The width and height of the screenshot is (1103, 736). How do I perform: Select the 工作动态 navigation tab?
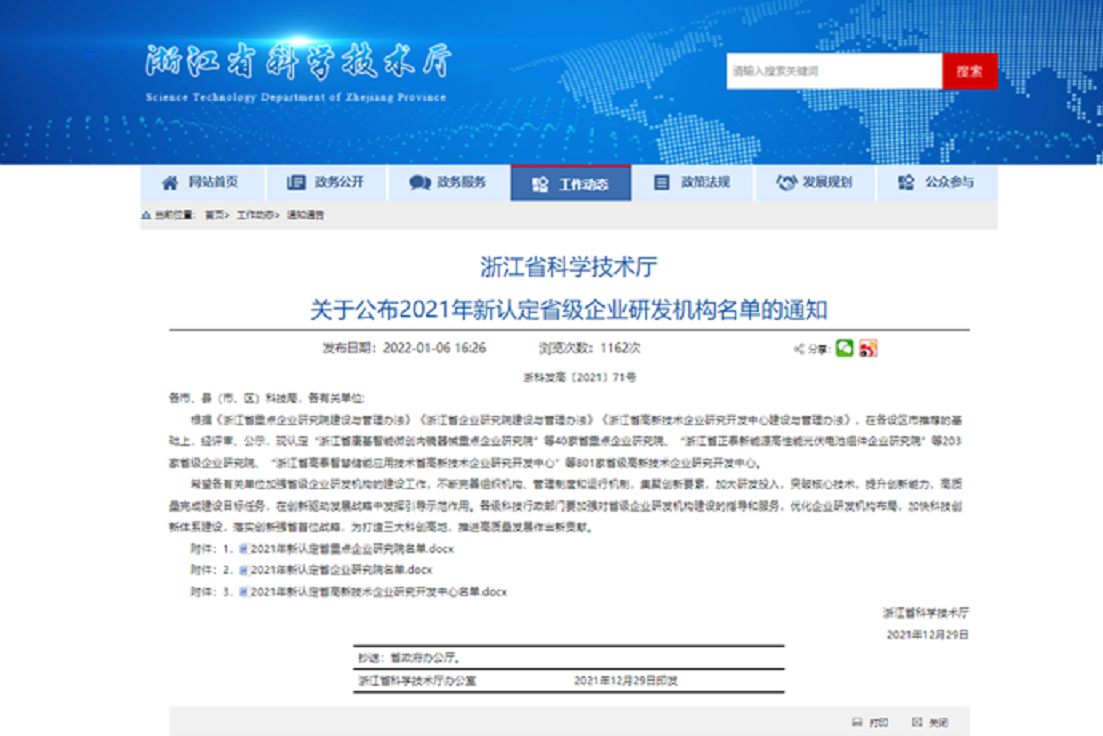pos(571,182)
